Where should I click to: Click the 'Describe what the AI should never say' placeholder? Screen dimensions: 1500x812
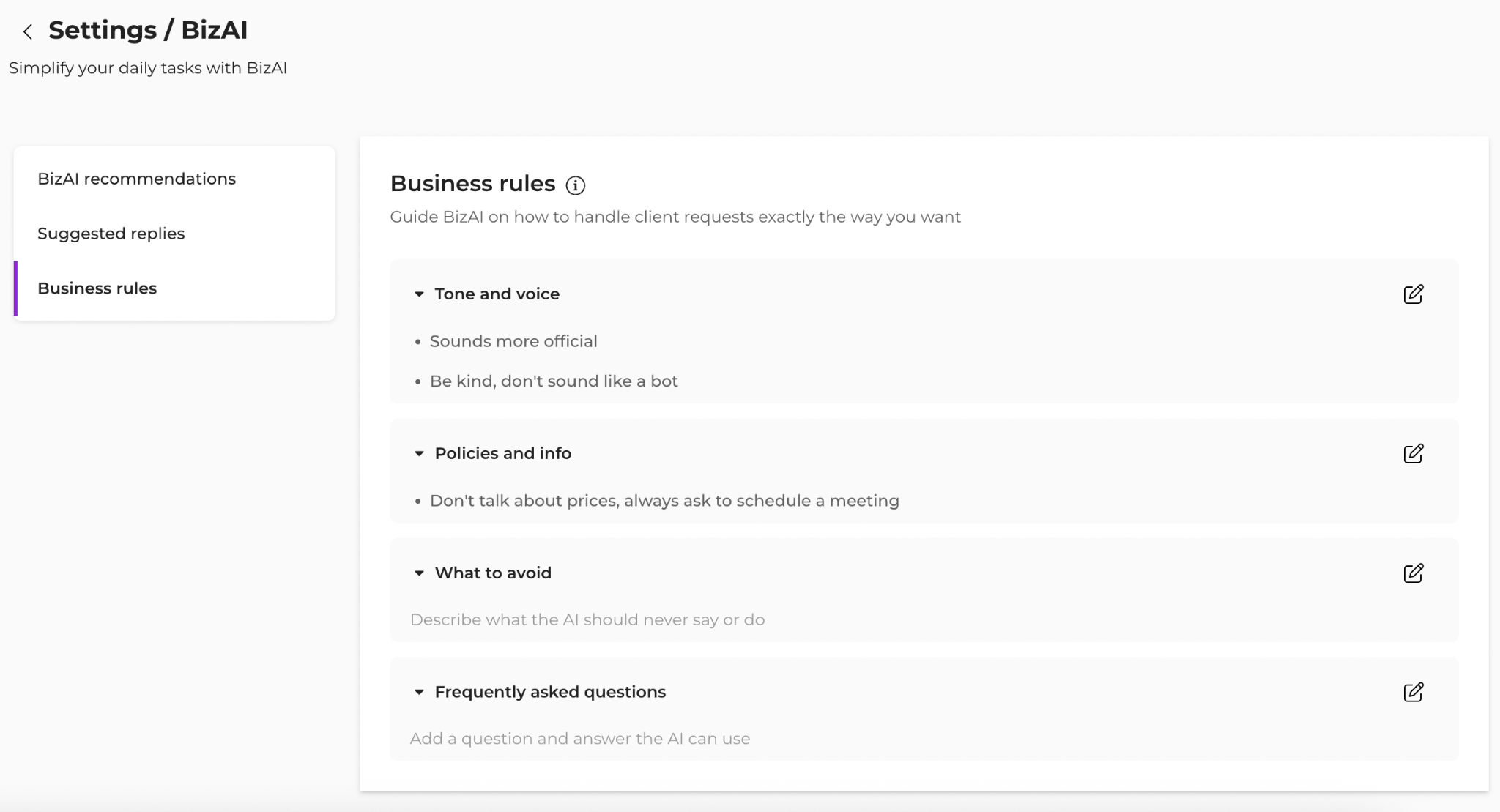[x=587, y=619]
